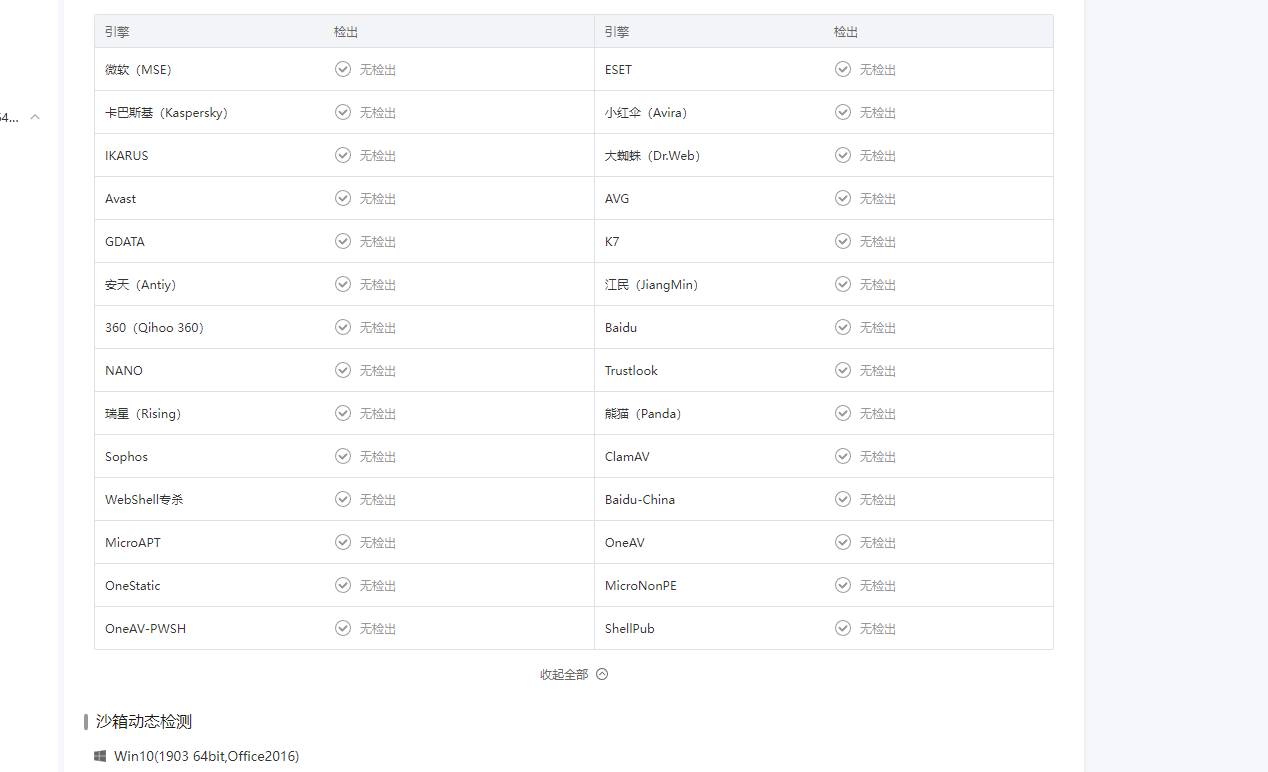Click the check-circle icon in the Avast row
Viewport: 1268px width, 772px height.
(x=343, y=198)
